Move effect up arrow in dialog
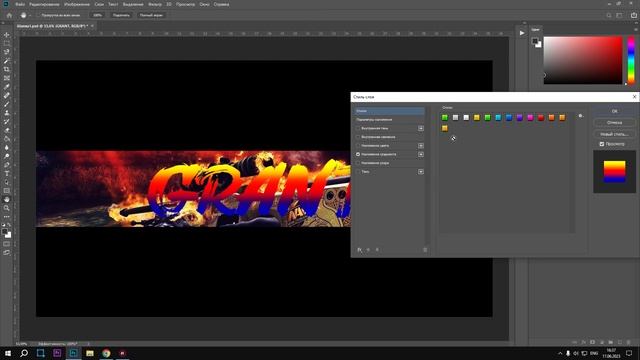 point(368,250)
